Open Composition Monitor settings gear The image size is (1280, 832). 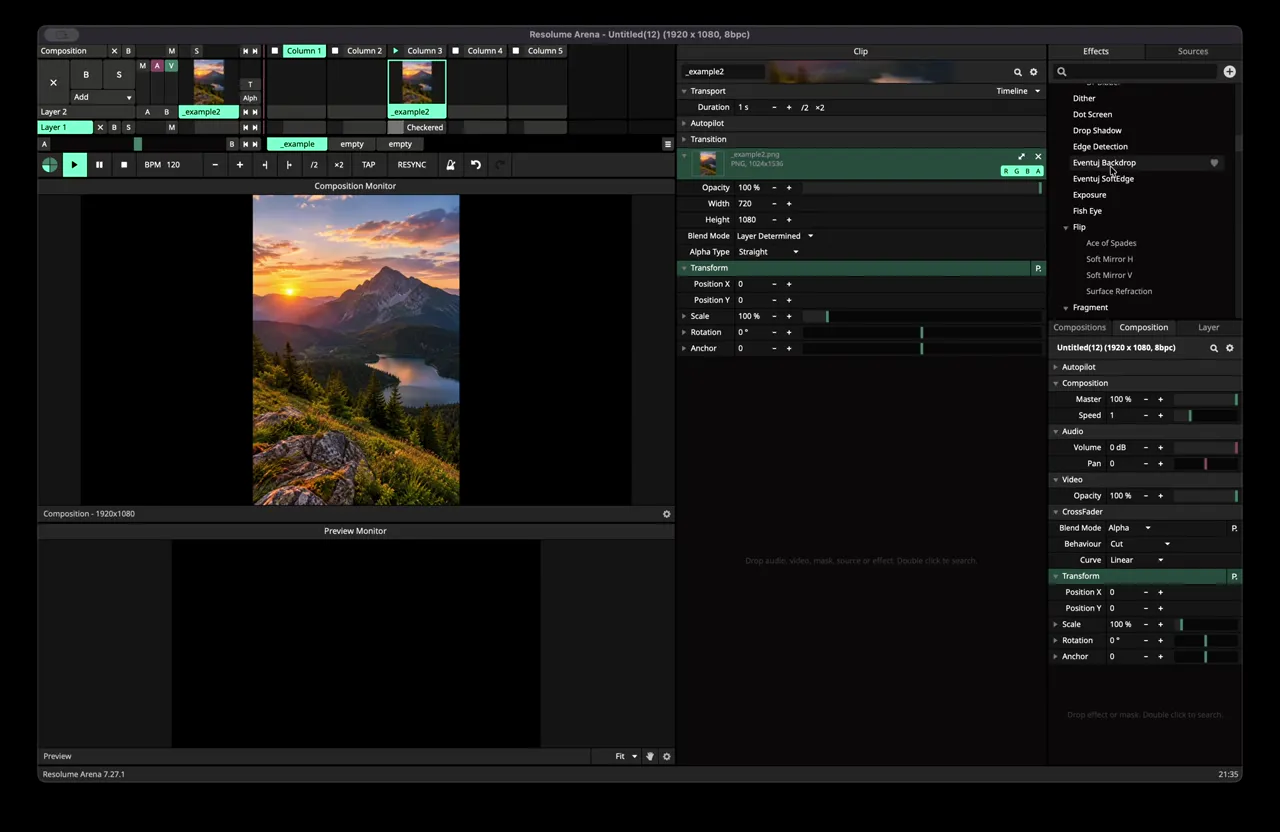pyautogui.click(x=667, y=514)
